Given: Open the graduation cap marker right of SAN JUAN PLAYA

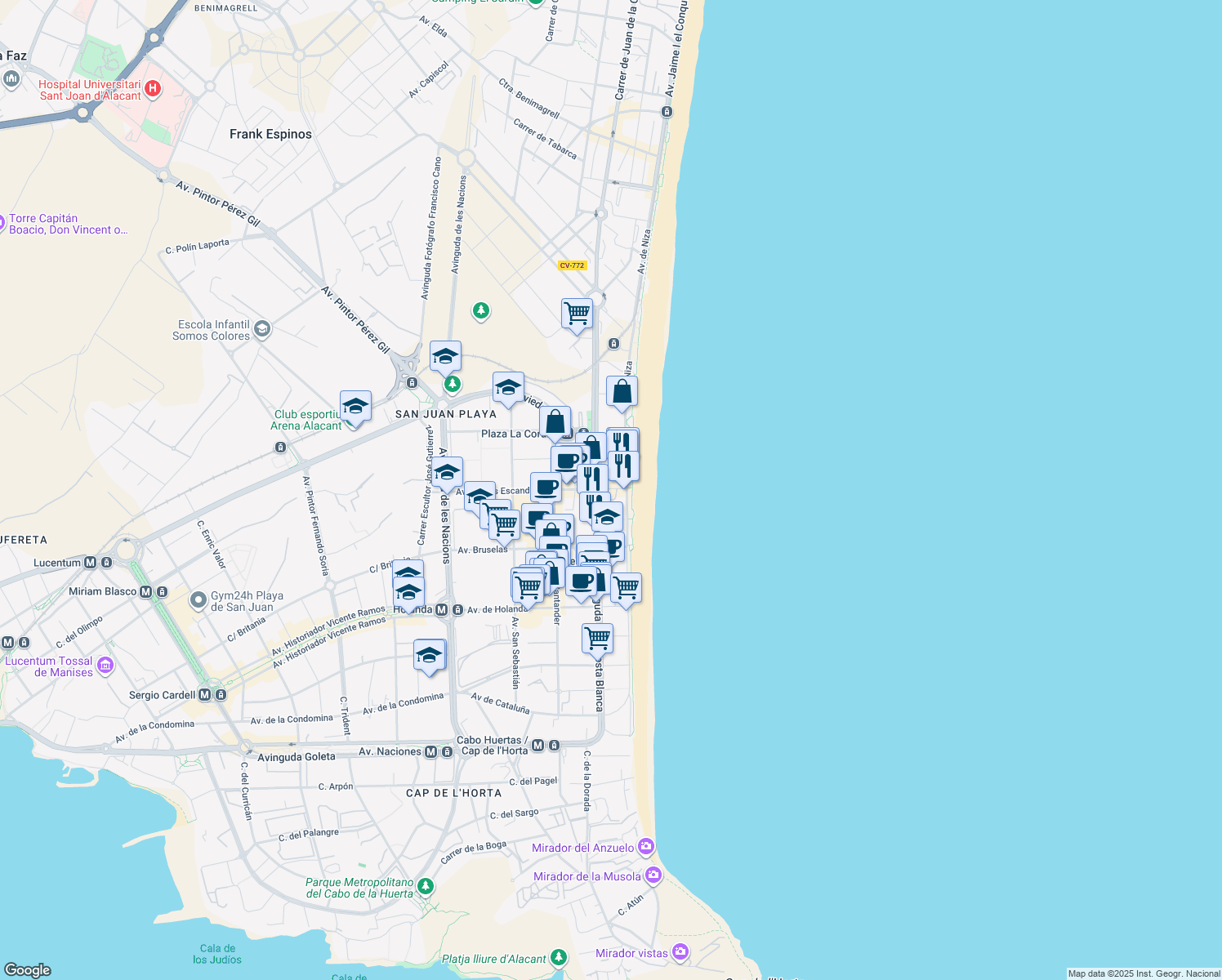Looking at the screenshot, I should pyautogui.click(x=508, y=389).
